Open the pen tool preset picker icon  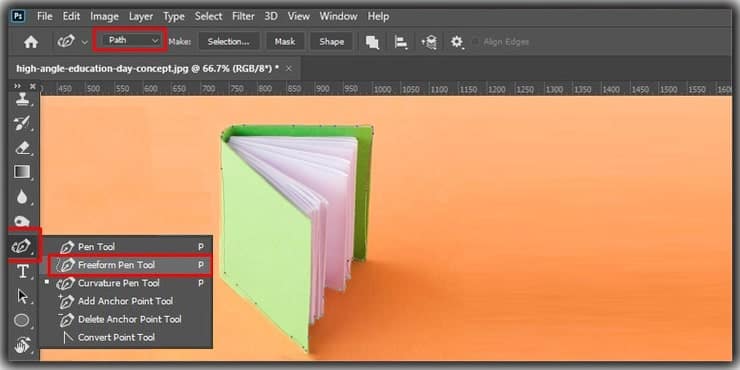pos(67,42)
